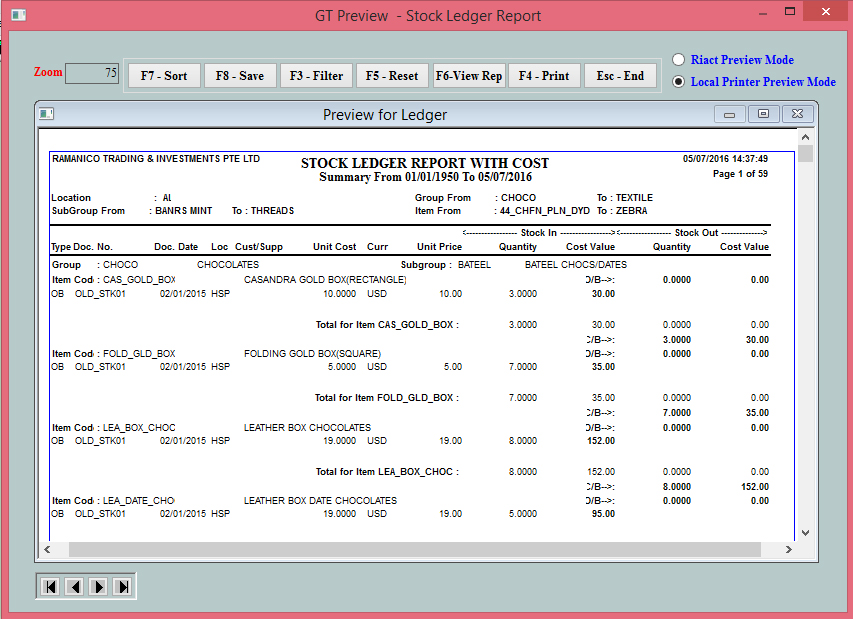Maximize the Preview for Ledger window

click(763, 115)
